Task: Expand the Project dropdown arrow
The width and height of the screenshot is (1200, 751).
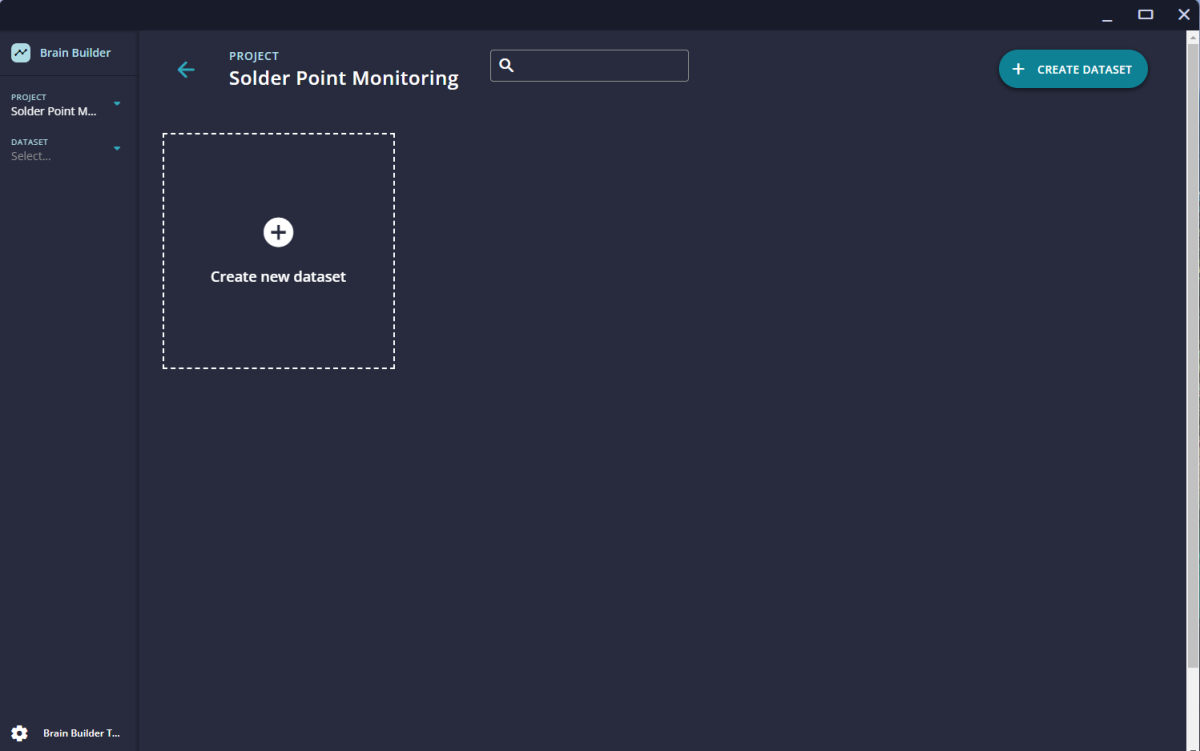Action: [x=117, y=103]
